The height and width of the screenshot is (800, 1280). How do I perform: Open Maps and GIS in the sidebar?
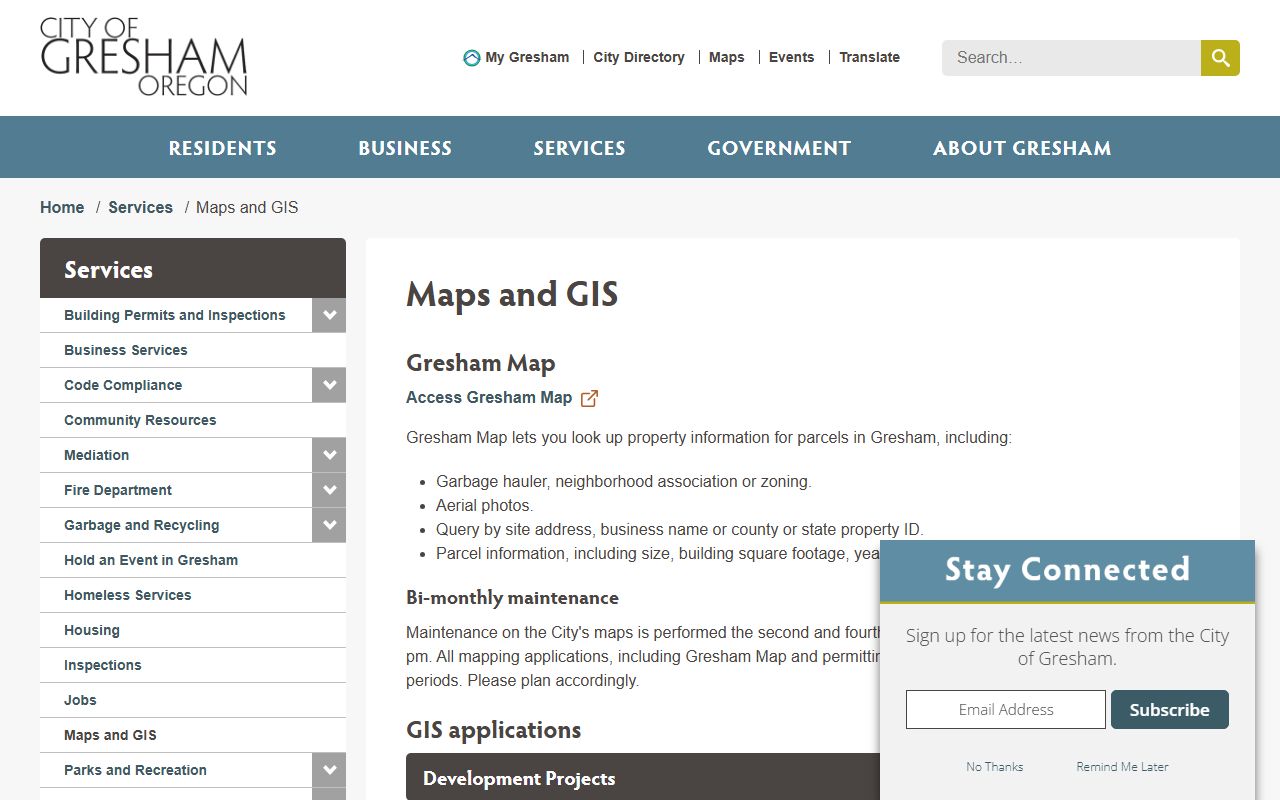tap(110, 735)
